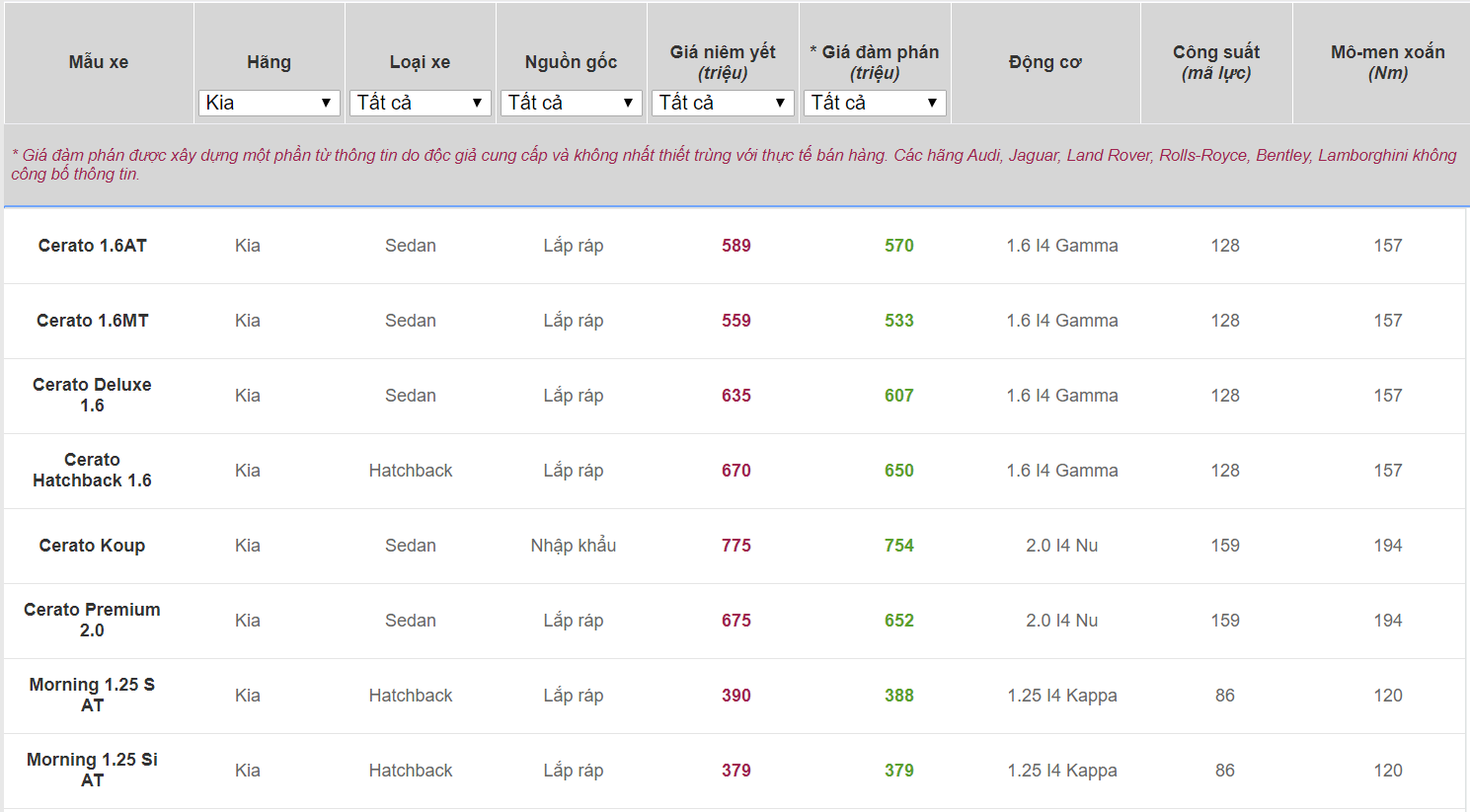Click the Nhập khẩu origin cell

point(573,546)
